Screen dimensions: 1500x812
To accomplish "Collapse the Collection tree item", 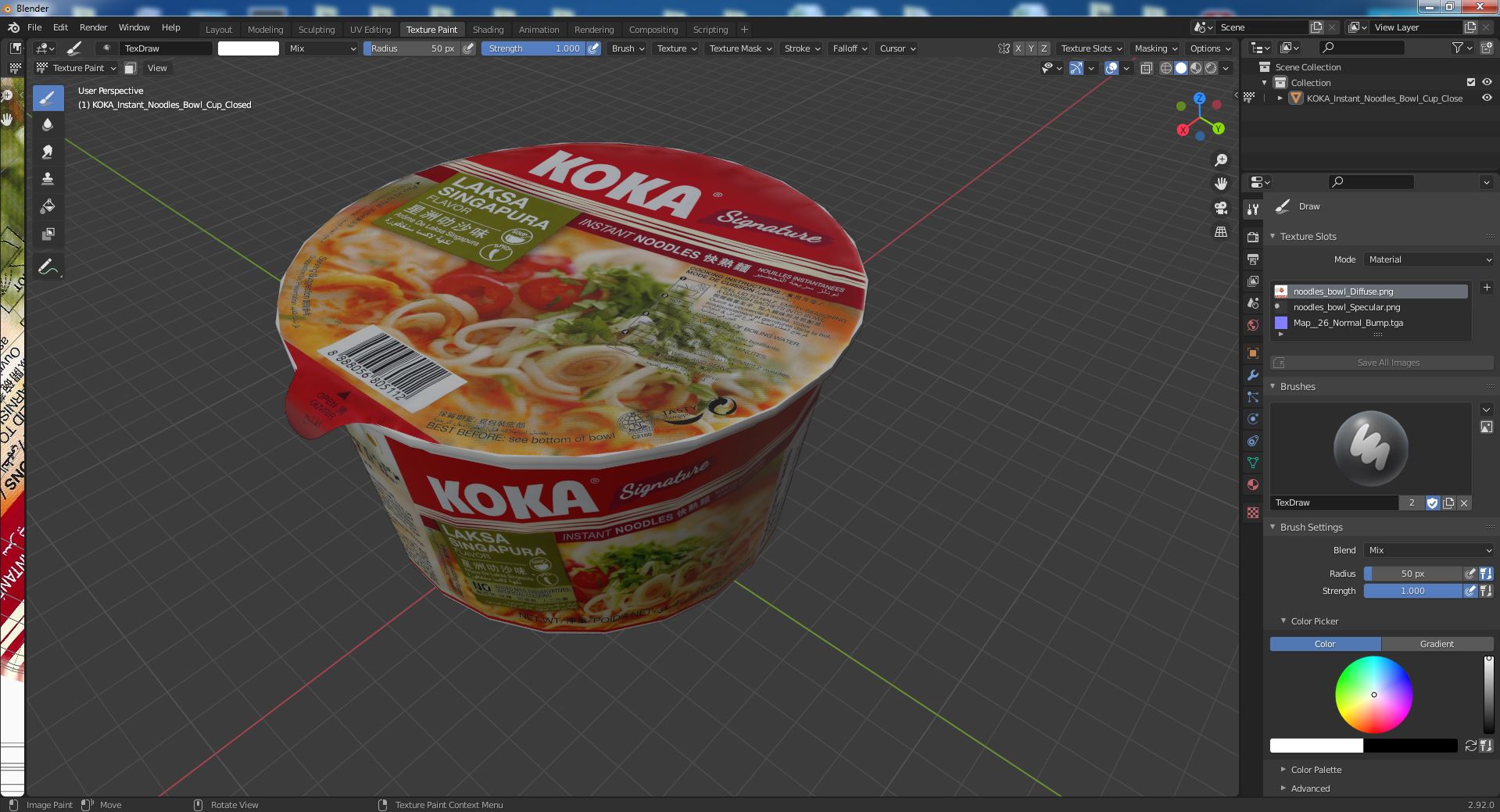I will [x=1264, y=83].
